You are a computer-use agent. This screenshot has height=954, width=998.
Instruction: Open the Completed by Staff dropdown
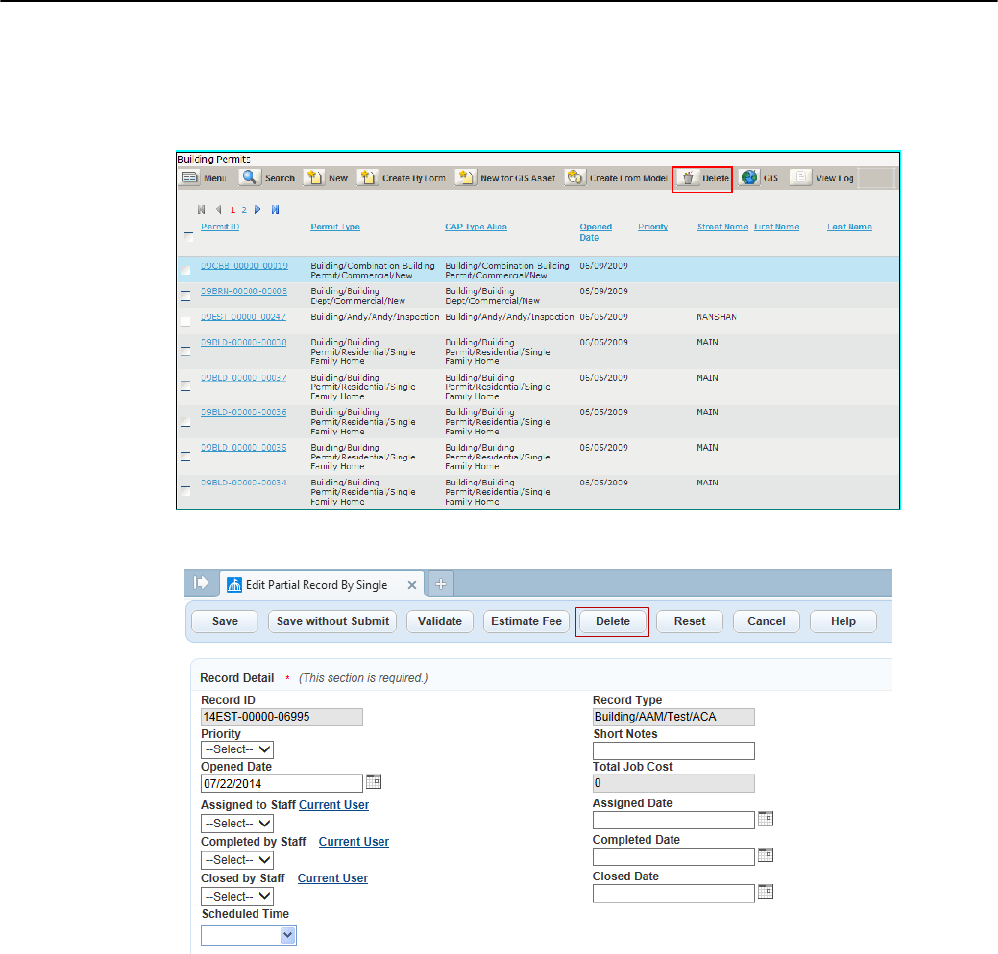click(x=237, y=860)
